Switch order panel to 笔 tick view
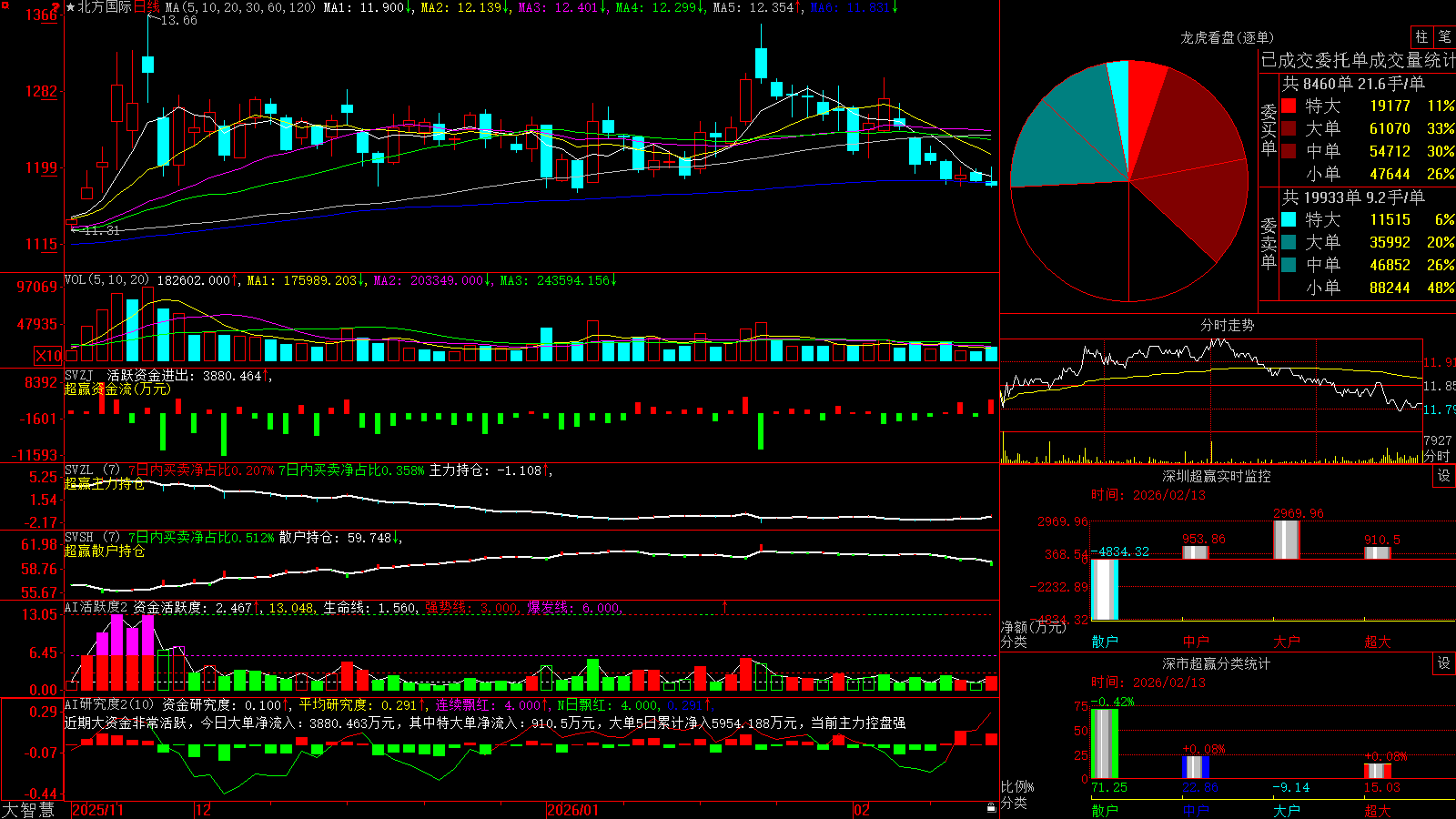 coord(1444,36)
